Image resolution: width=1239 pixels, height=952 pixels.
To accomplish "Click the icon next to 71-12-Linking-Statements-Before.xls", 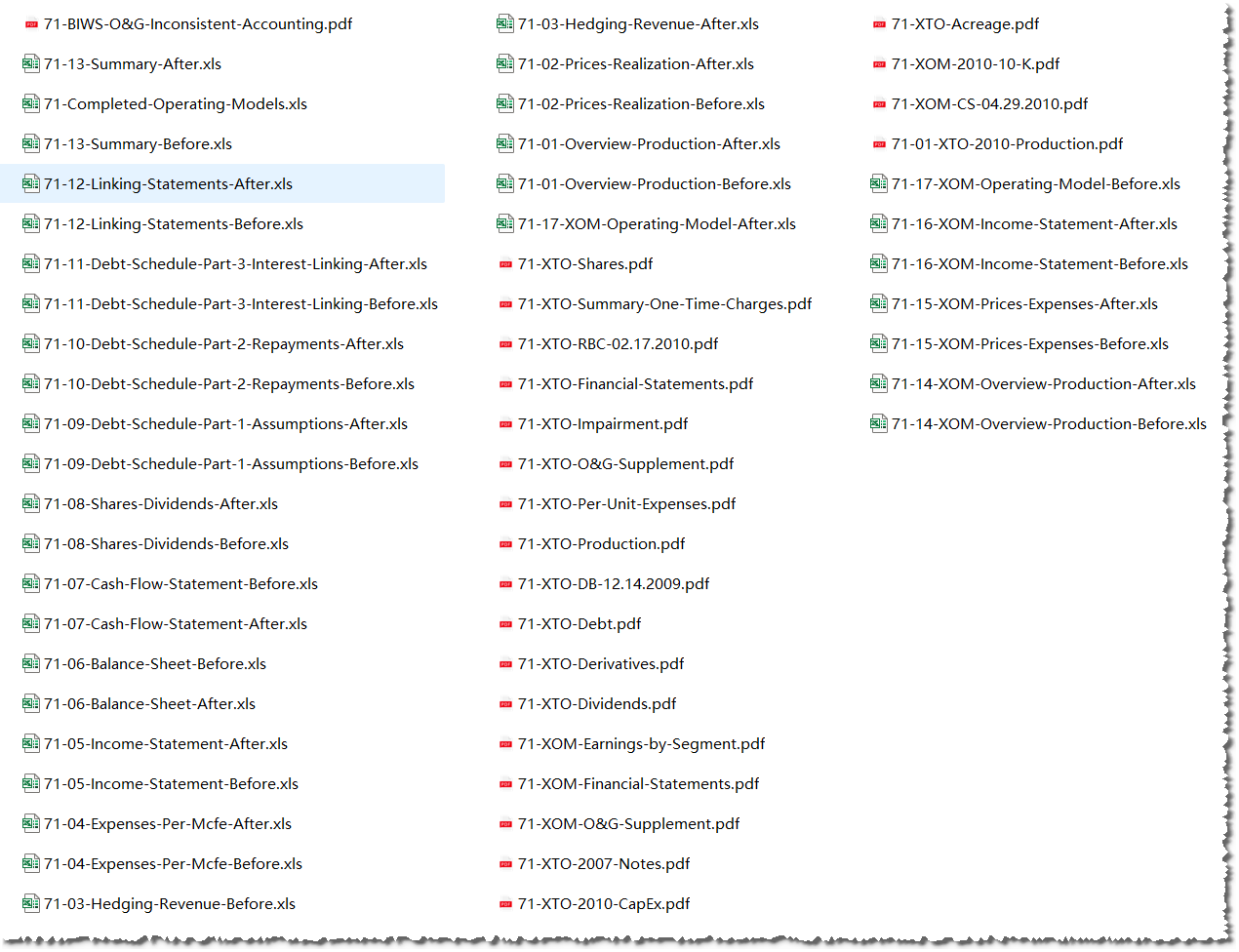I will (31, 224).
